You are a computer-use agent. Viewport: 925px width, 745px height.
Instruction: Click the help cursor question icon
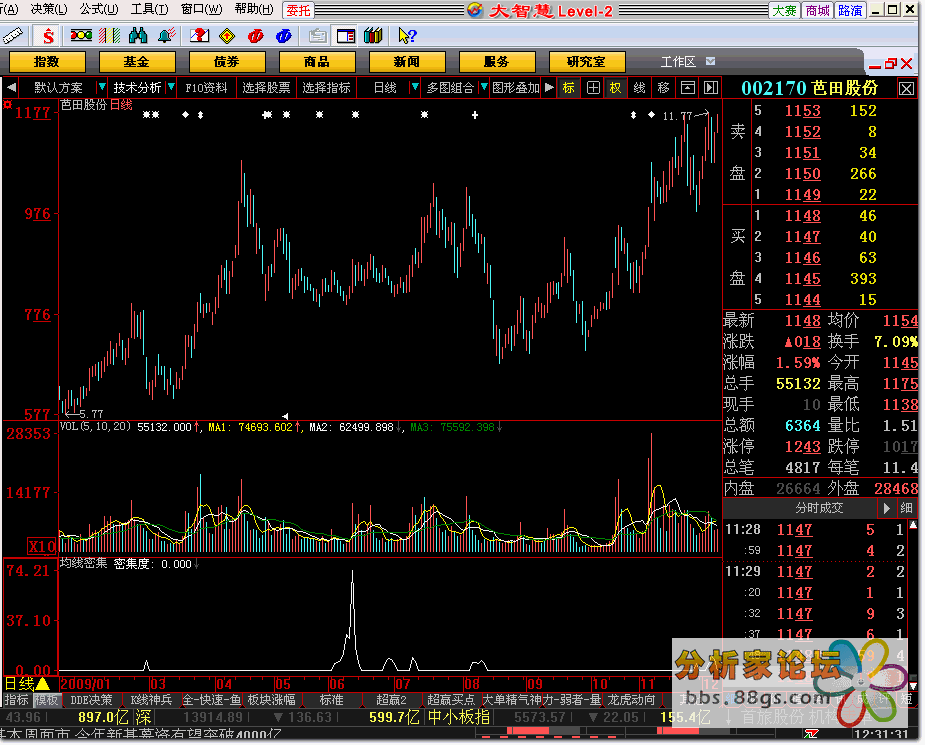[x=407, y=37]
